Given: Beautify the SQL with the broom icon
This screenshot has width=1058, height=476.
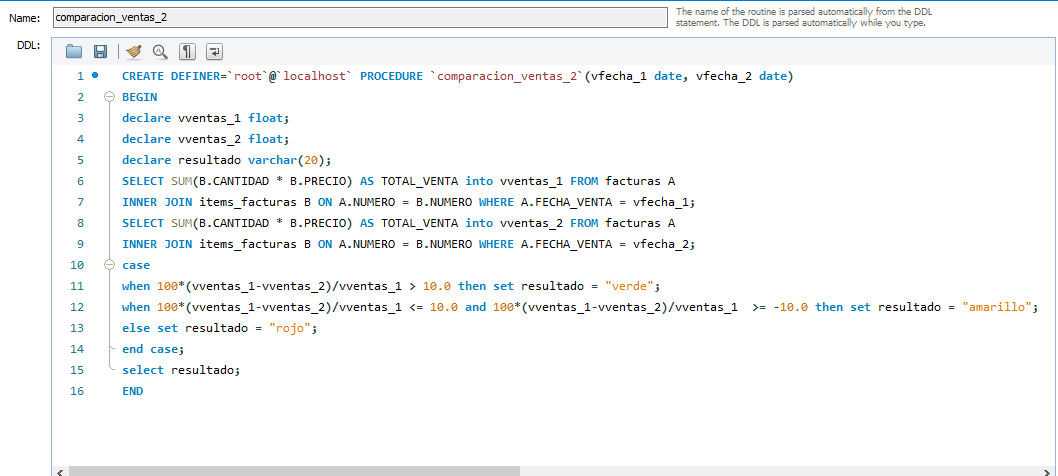Looking at the screenshot, I should click(x=134, y=51).
